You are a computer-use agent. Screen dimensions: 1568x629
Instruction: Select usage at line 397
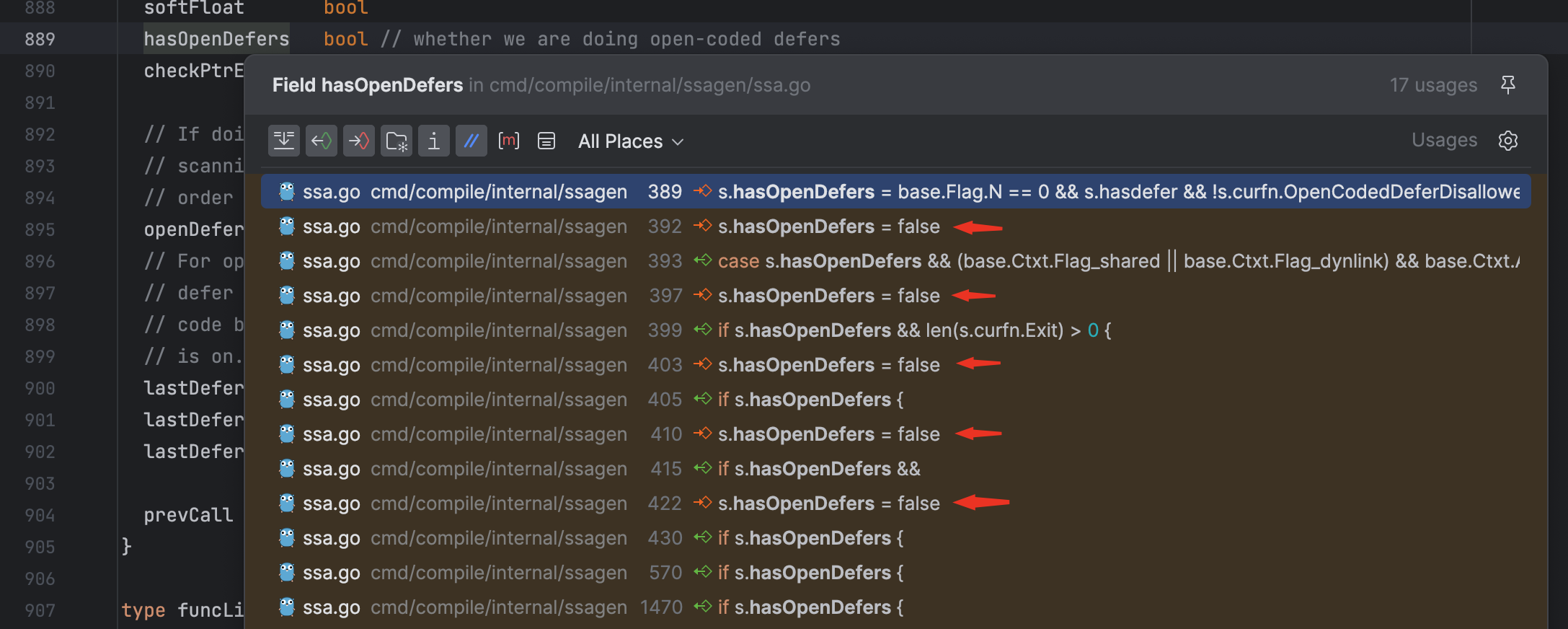point(895,296)
